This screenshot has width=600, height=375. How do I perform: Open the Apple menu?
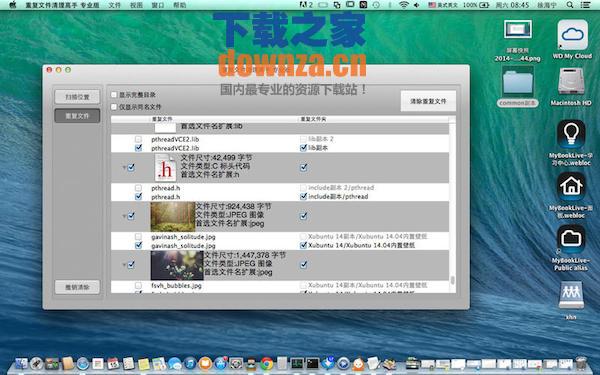point(13,5)
